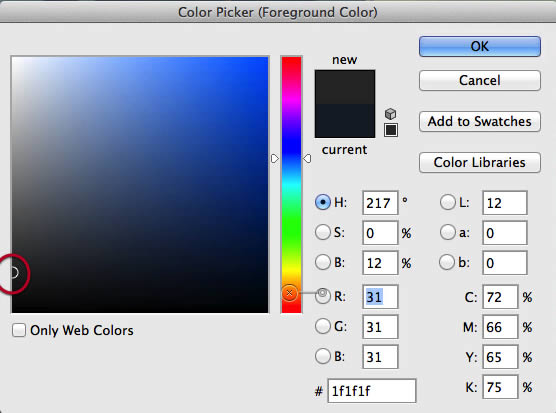Click the web-safe color cube warning icon
The height and width of the screenshot is (413, 556).
390,114
